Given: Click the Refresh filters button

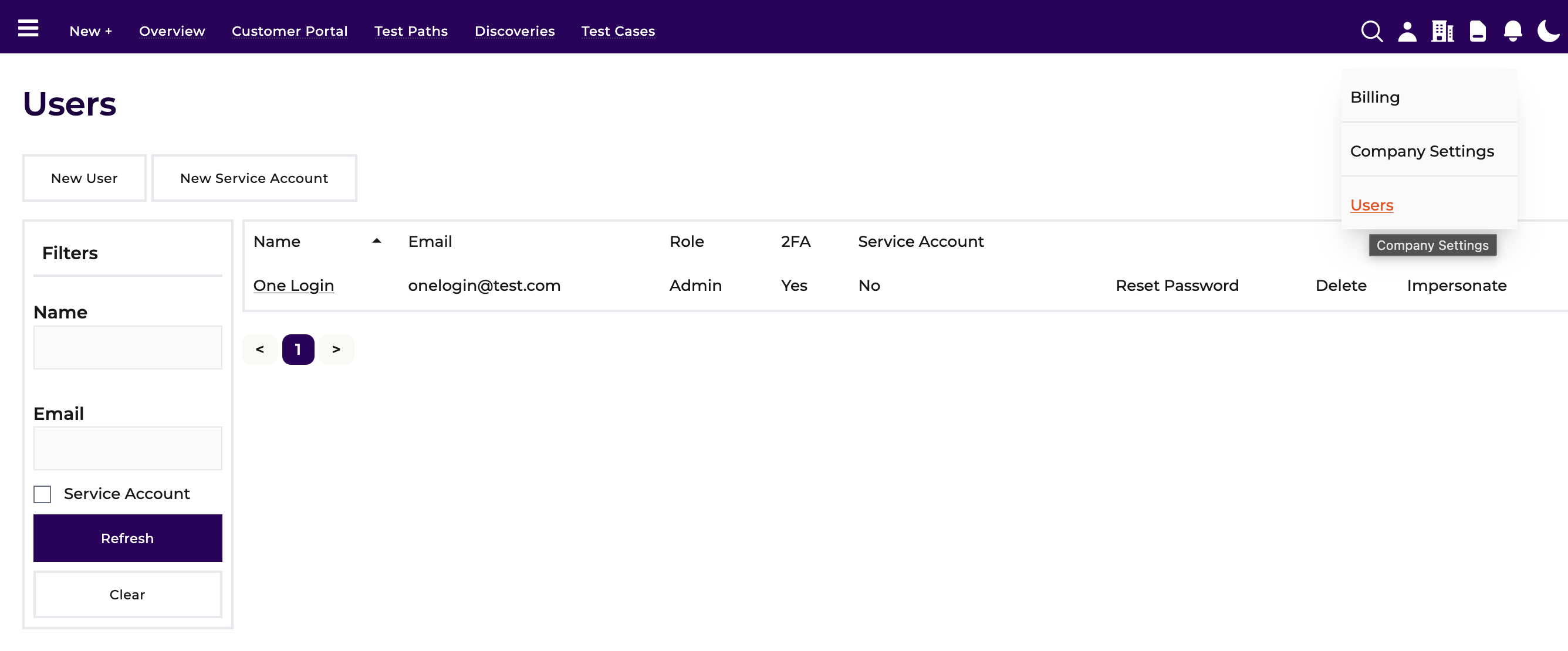Looking at the screenshot, I should [128, 538].
